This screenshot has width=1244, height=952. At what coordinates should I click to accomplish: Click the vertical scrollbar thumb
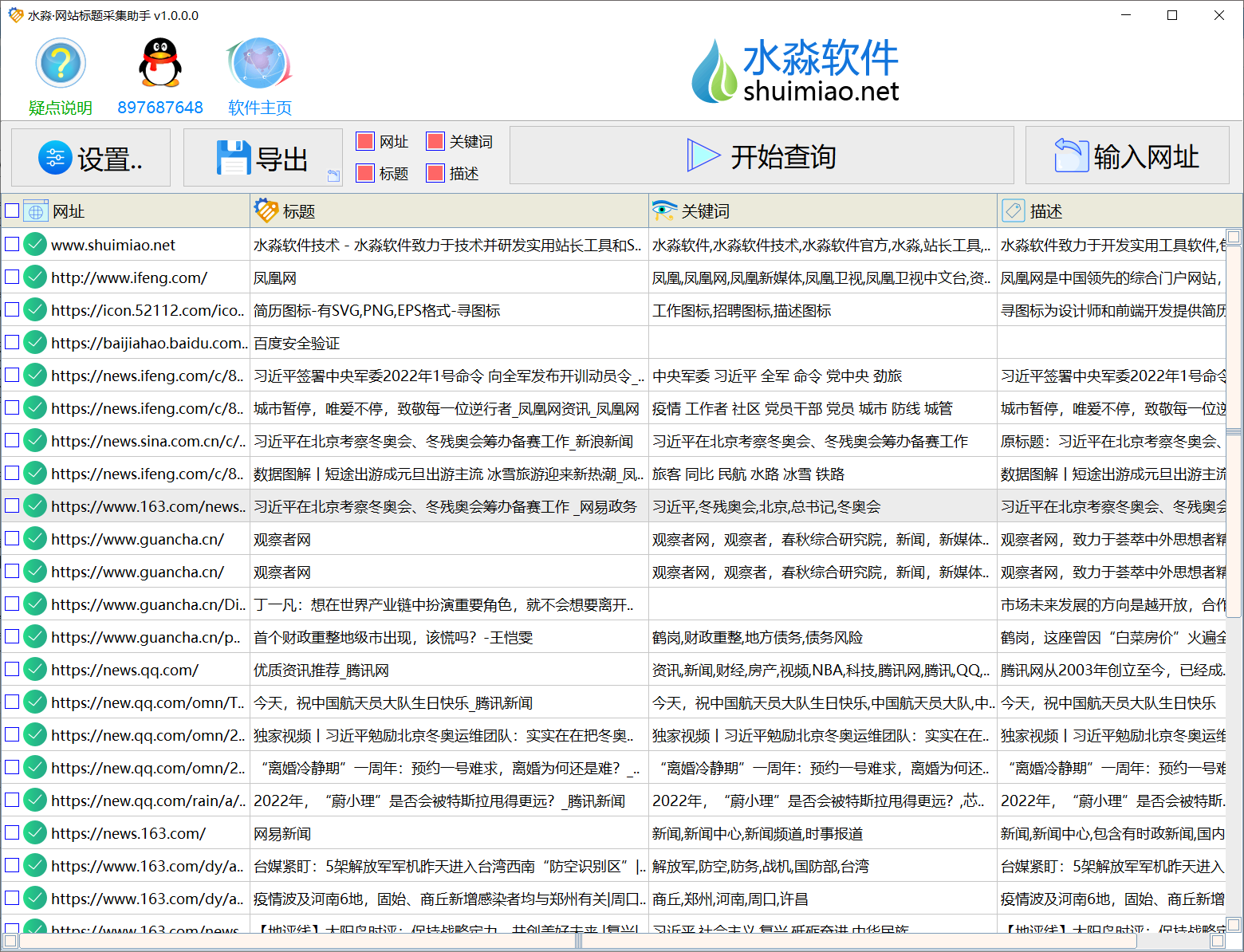pyautogui.click(x=1234, y=431)
